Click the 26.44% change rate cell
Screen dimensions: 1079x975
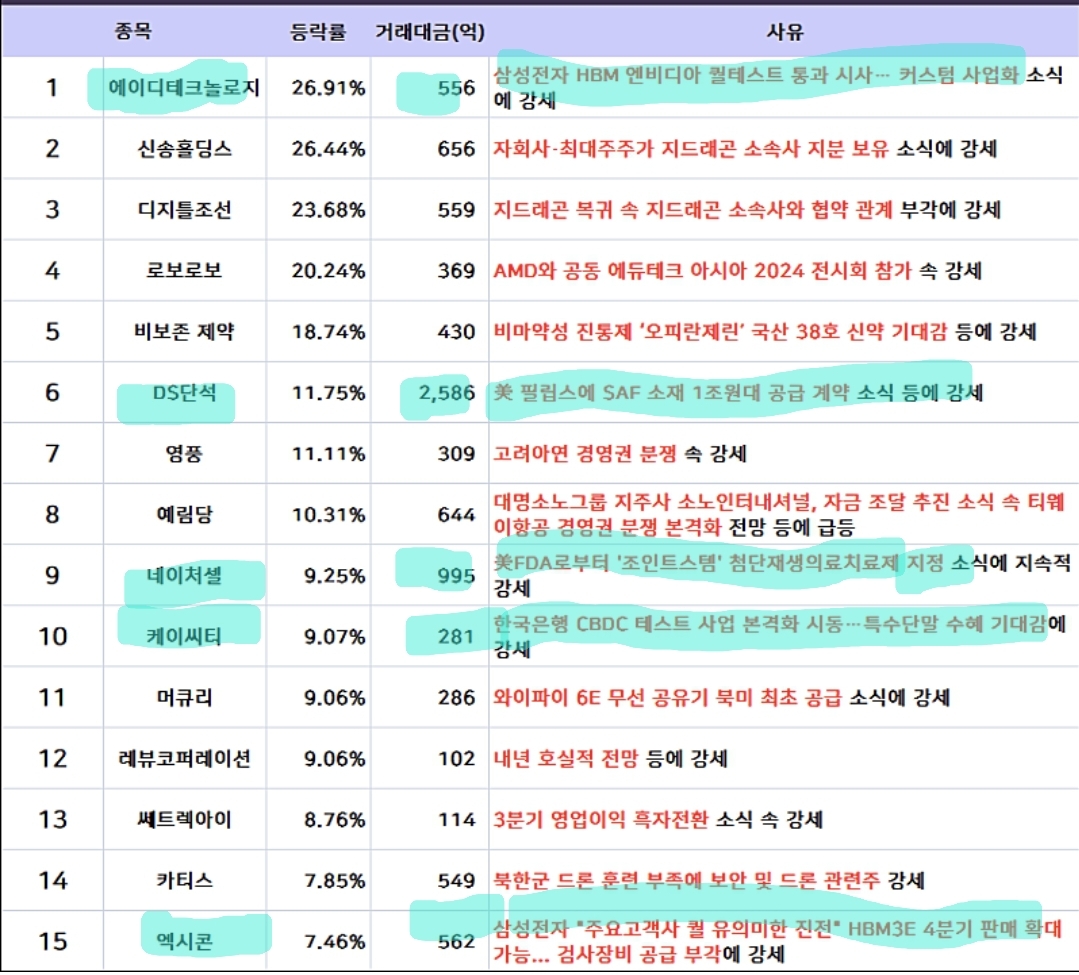328,149
